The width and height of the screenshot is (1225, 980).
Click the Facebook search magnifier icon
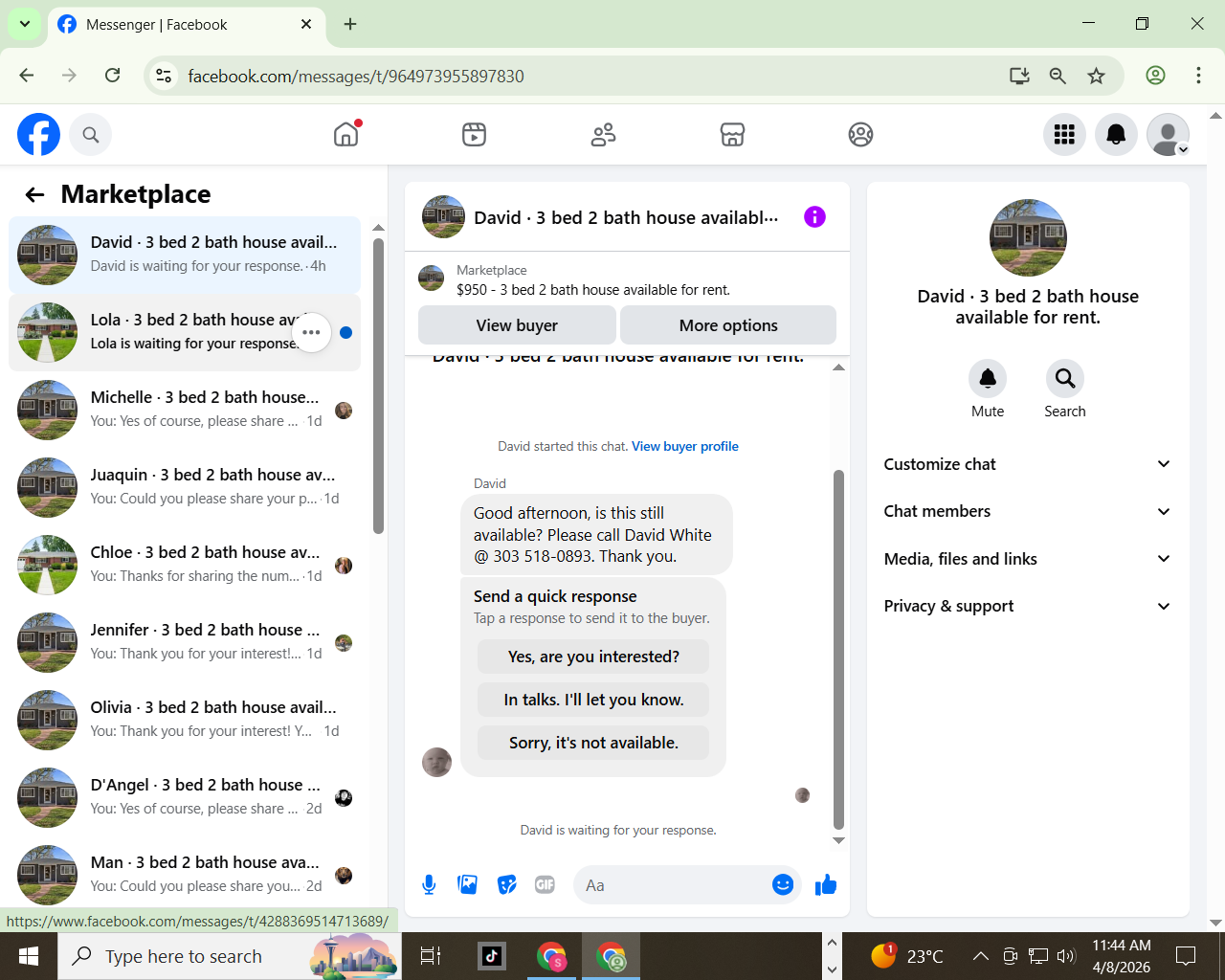click(x=91, y=135)
